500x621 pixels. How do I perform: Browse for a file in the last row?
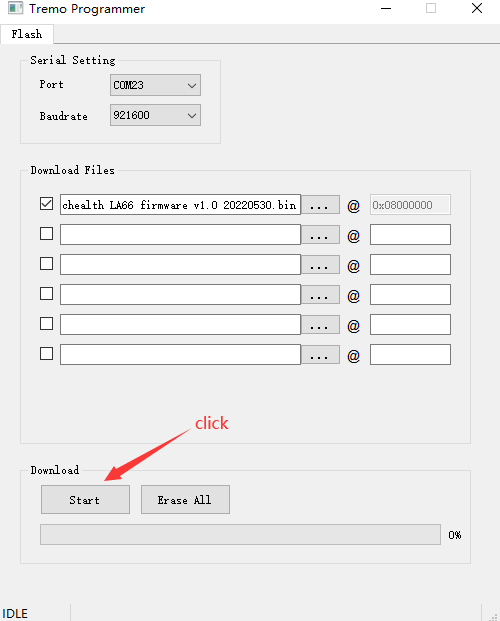point(320,355)
